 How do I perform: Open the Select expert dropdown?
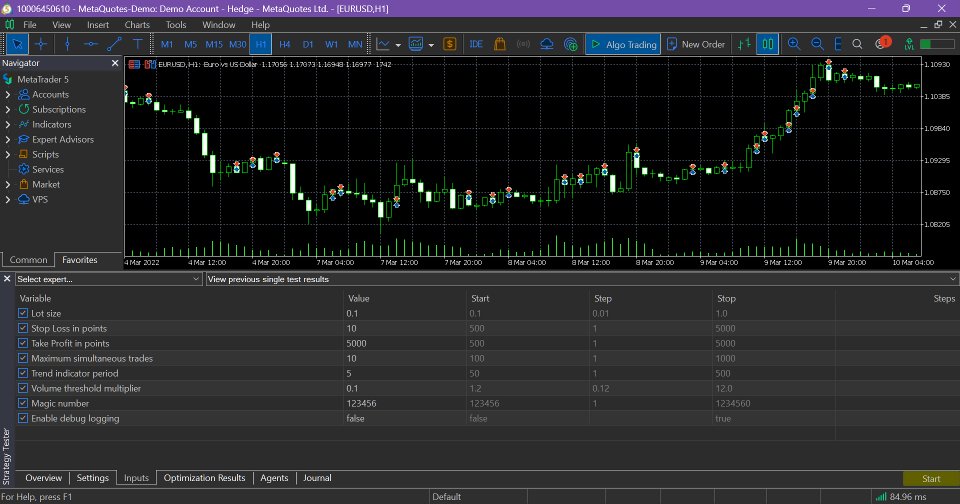(x=108, y=279)
